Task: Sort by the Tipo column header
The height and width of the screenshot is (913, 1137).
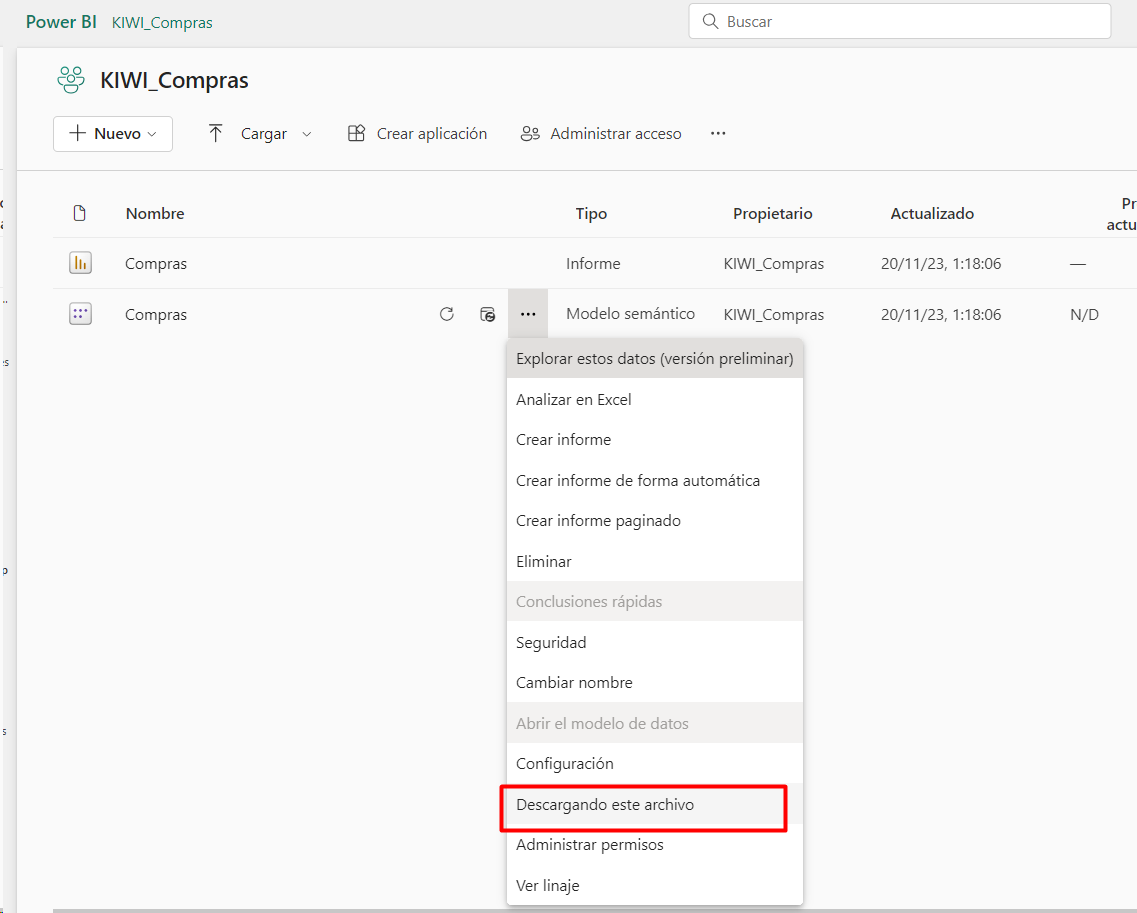Action: 591,213
